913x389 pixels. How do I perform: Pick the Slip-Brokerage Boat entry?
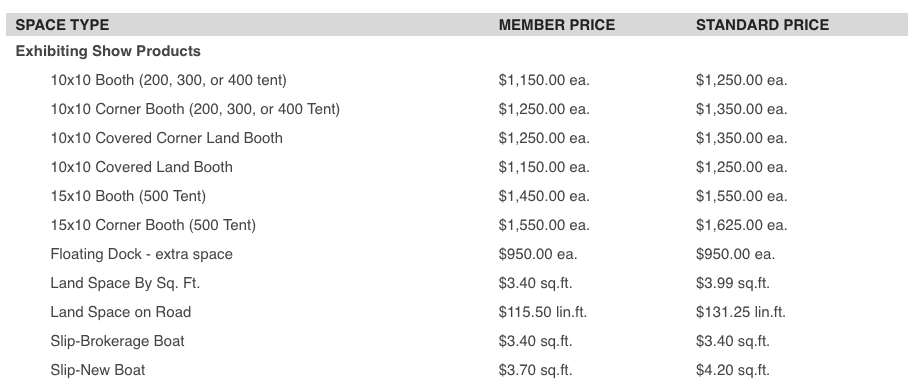coord(118,341)
